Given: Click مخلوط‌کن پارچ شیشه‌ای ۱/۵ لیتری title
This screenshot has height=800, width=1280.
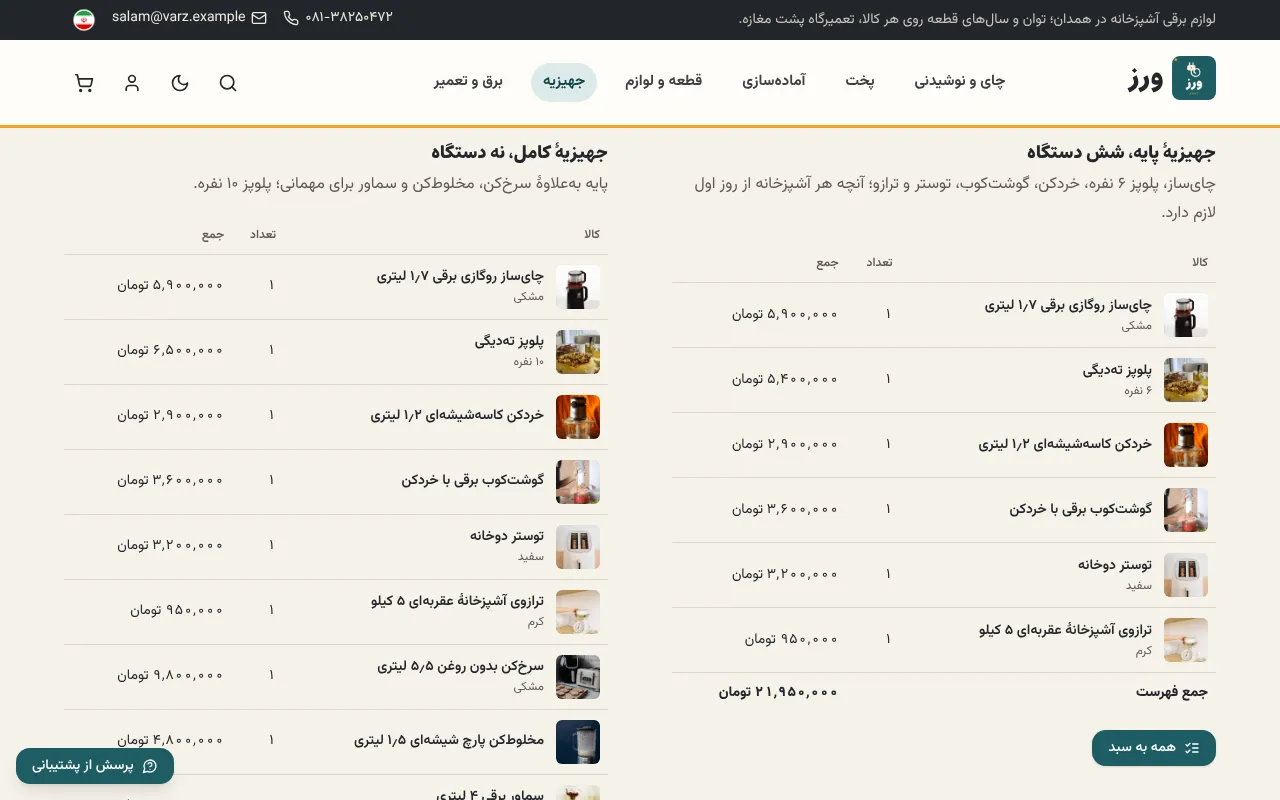Looking at the screenshot, I should click(x=449, y=741).
